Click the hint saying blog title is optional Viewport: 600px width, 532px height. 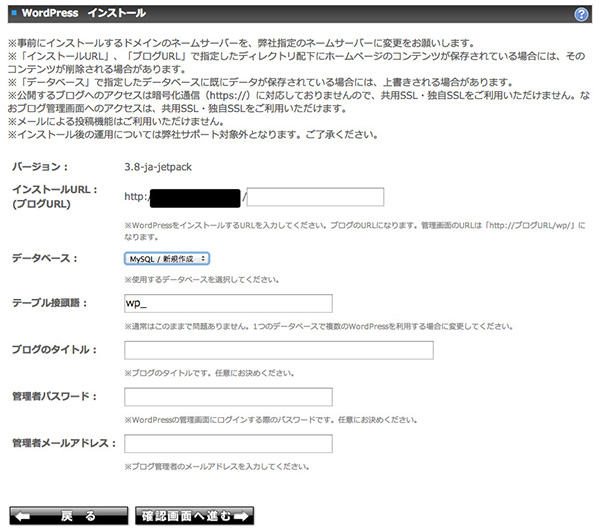coord(209,373)
